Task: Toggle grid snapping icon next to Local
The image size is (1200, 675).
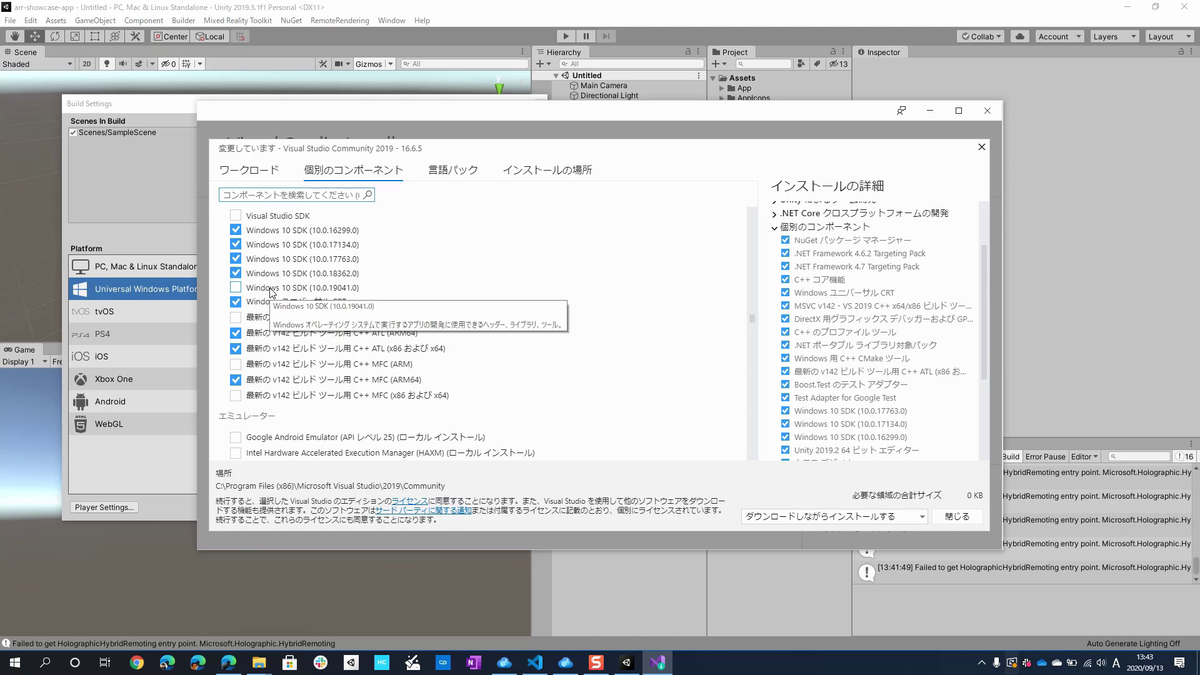Action: tap(240, 36)
